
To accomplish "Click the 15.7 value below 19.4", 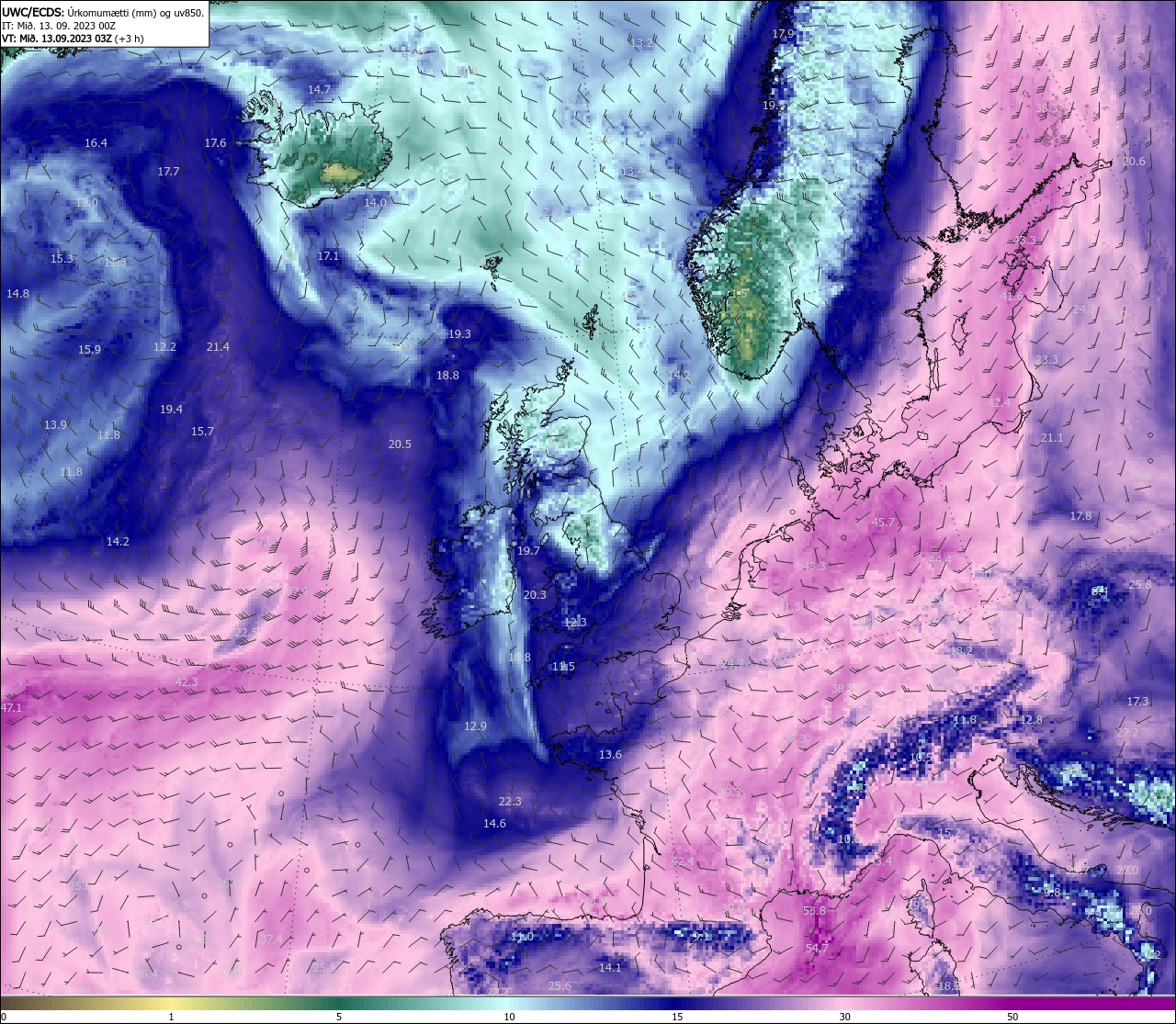I will (202, 431).
